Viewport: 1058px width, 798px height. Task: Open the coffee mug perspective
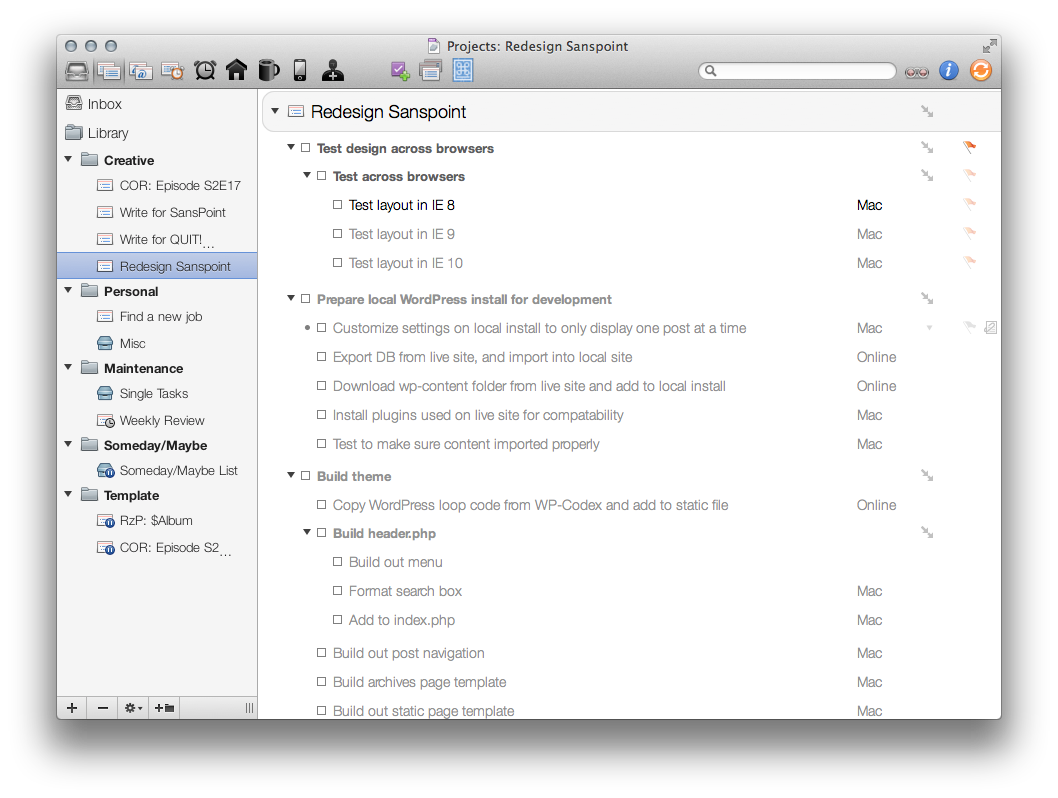point(268,70)
